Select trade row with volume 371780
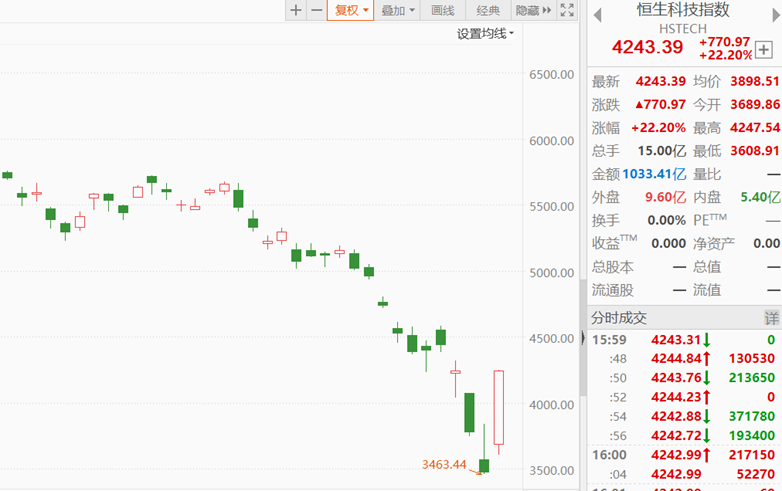 click(x=684, y=416)
